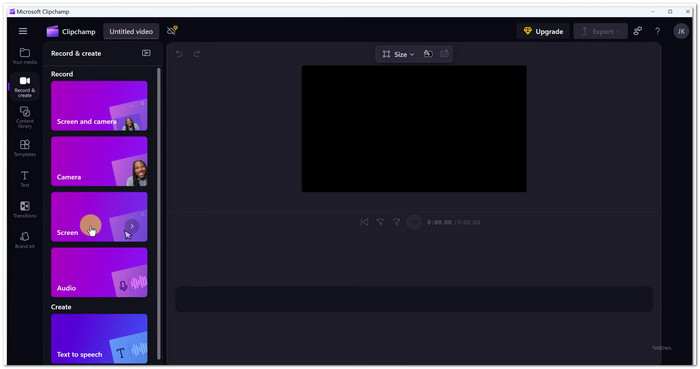
Task: Open the Text to speech card
Action: (99, 339)
